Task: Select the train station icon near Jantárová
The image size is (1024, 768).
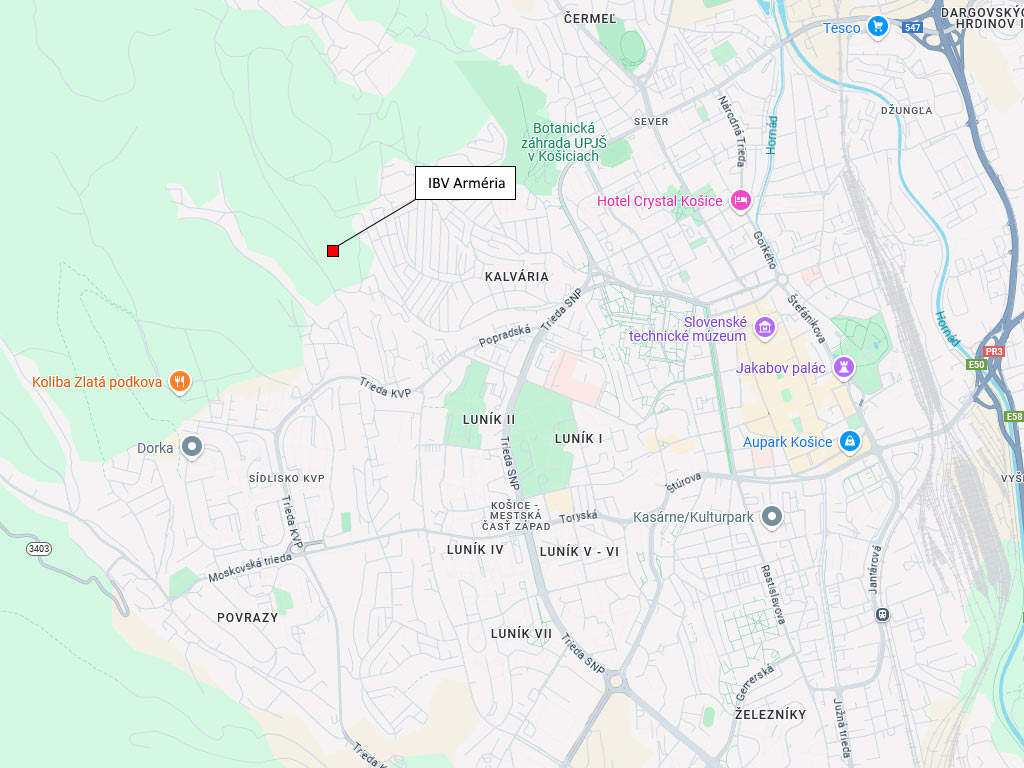Action: click(882, 615)
